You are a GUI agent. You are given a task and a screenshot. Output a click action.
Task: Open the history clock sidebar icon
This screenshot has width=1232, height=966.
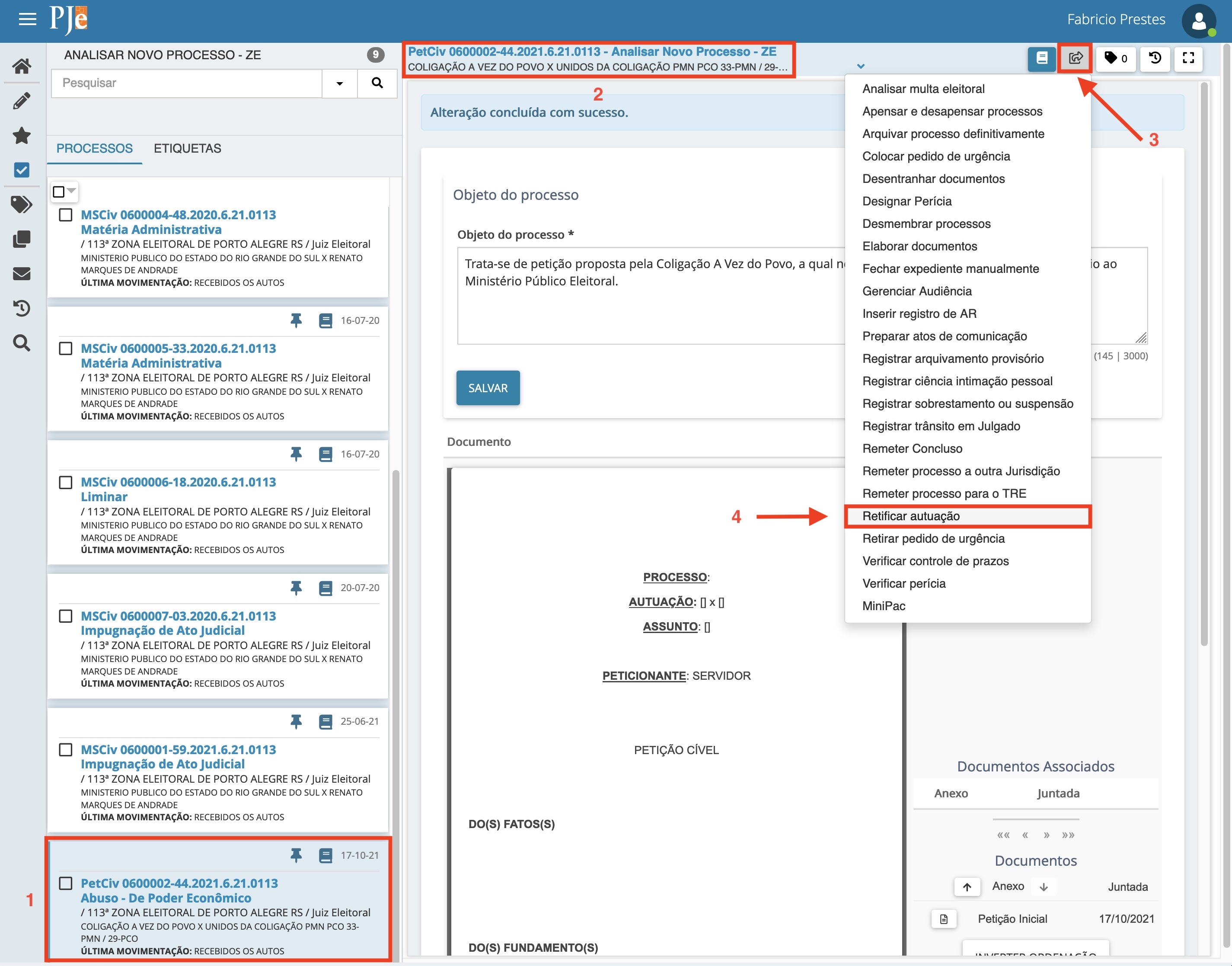(x=22, y=308)
